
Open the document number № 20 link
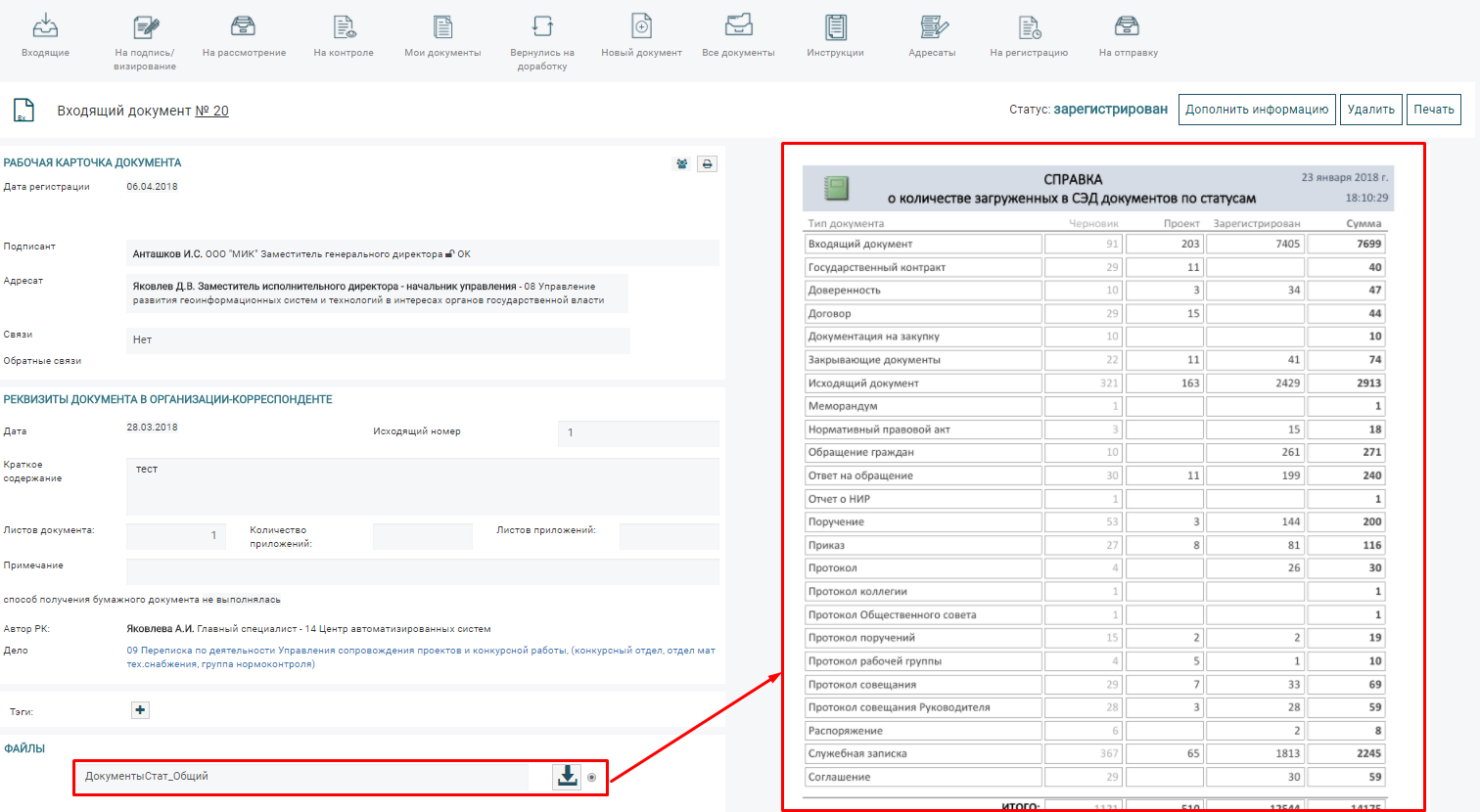coord(211,112)
